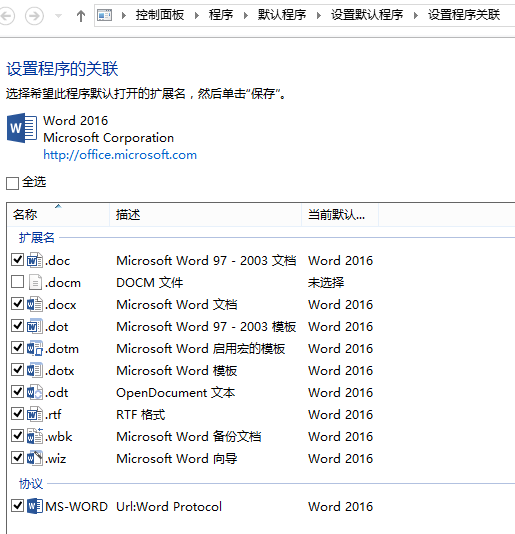
Task: Click the blank .docm file icon
Action: click(x=35, y=282)
